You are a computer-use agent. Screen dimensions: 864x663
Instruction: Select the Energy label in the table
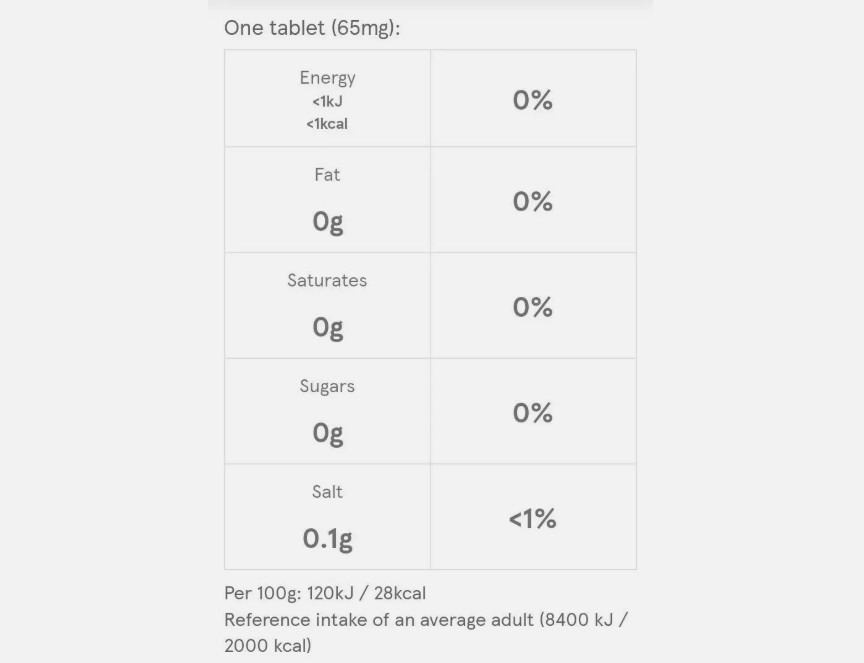pyautogui.click(x=327, y=78)
